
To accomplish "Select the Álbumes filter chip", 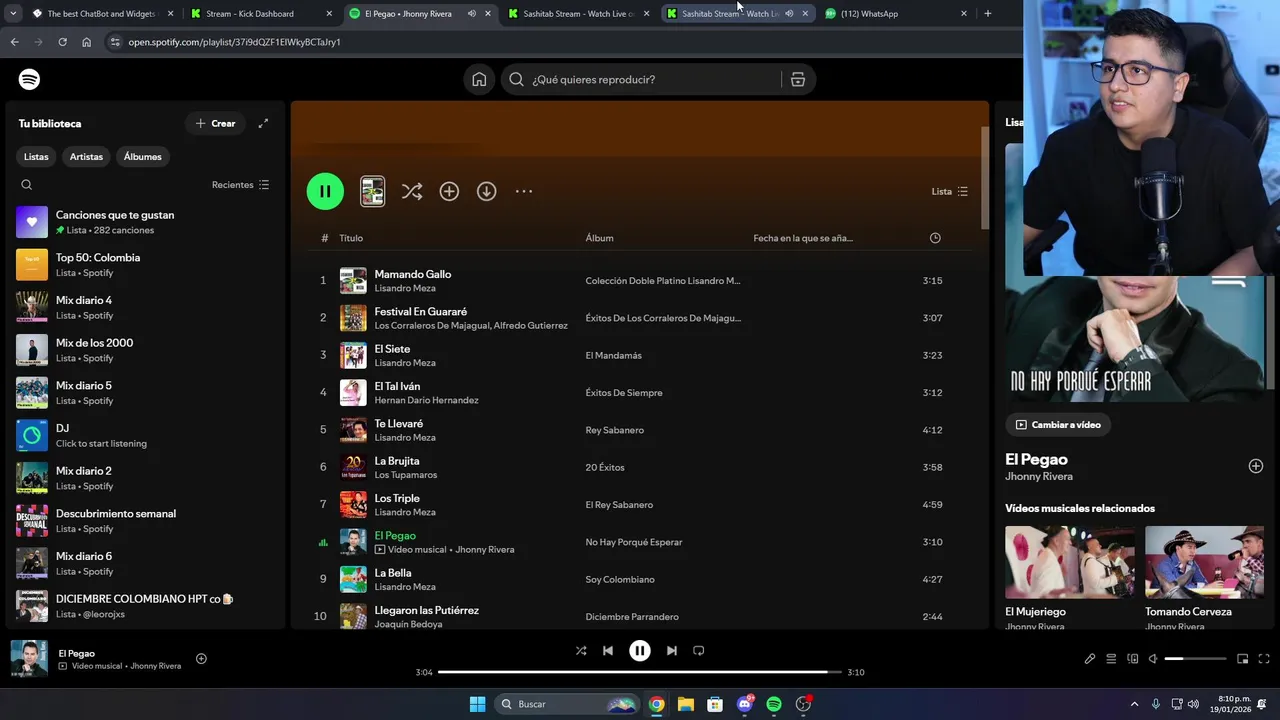I will click(143, 156).
